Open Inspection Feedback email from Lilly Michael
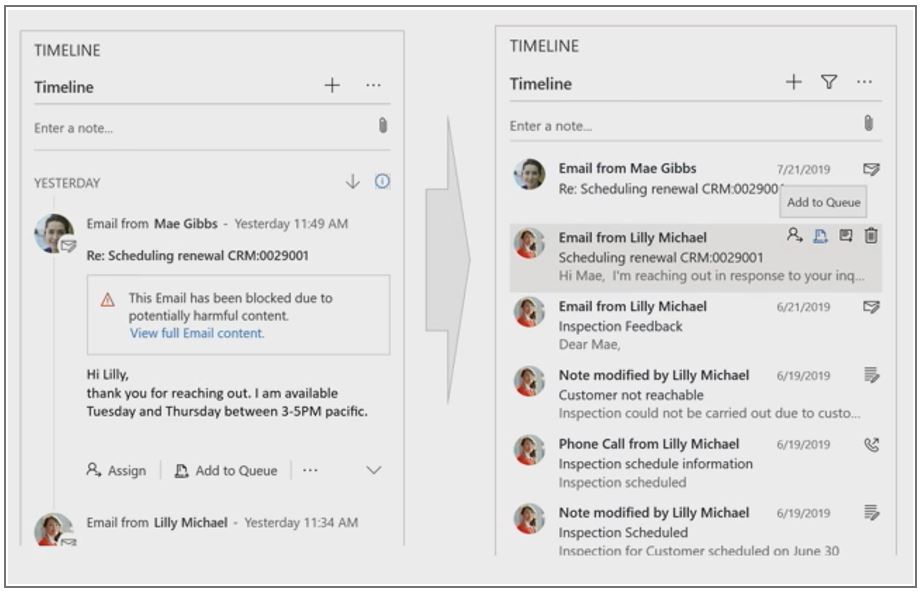This screenshot has width=923, height=596. (696, 325)
